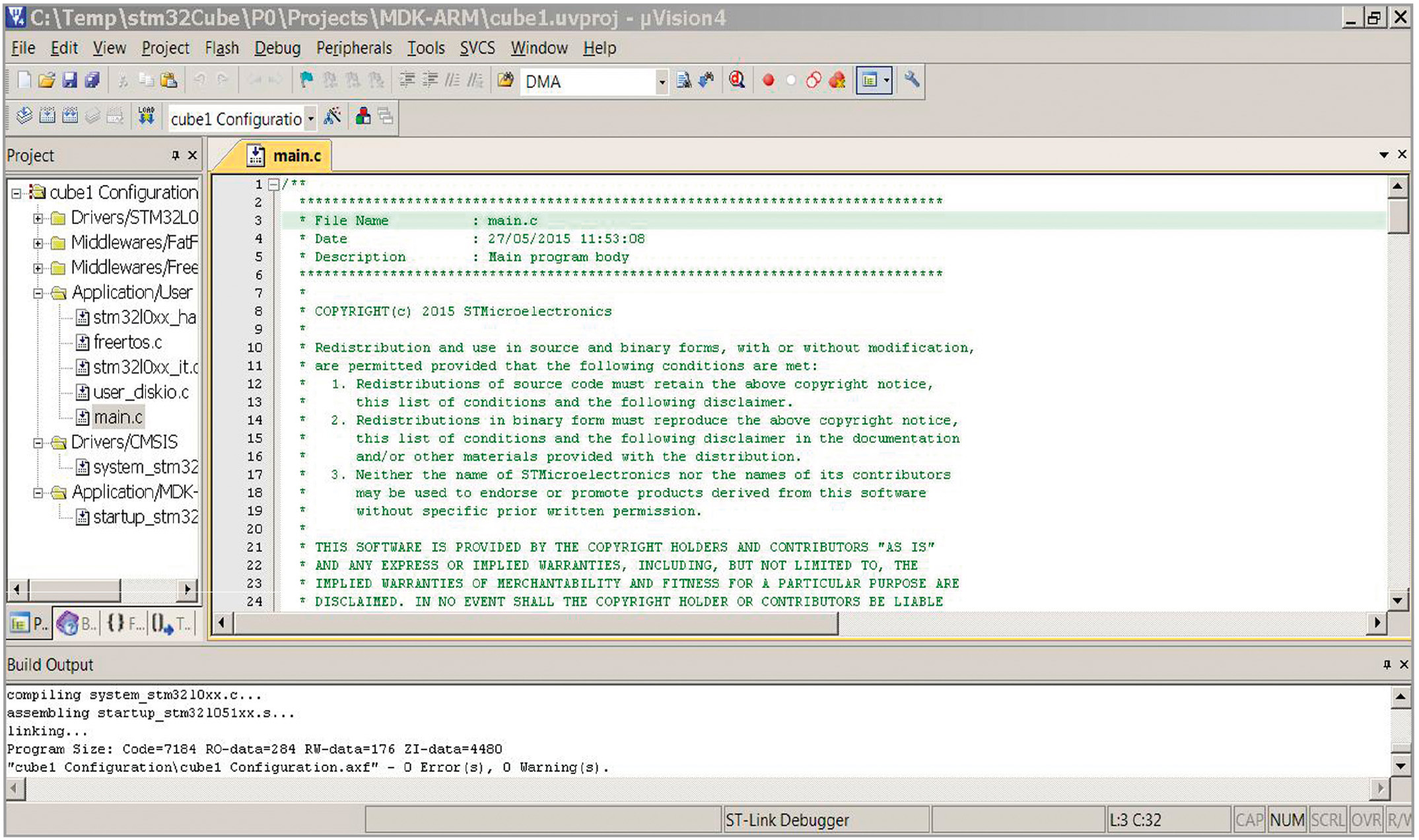Open the Peripherals menu
The height and width of the screenshot is (840, 1419).
(354, 48)
